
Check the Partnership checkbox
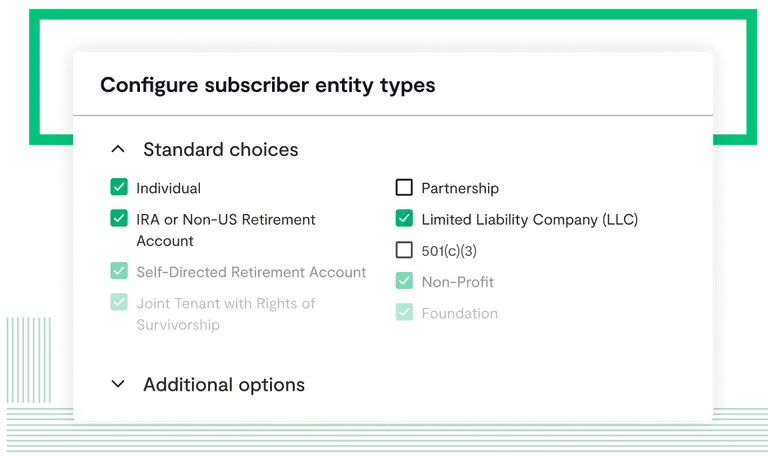(x=404, y=187)
